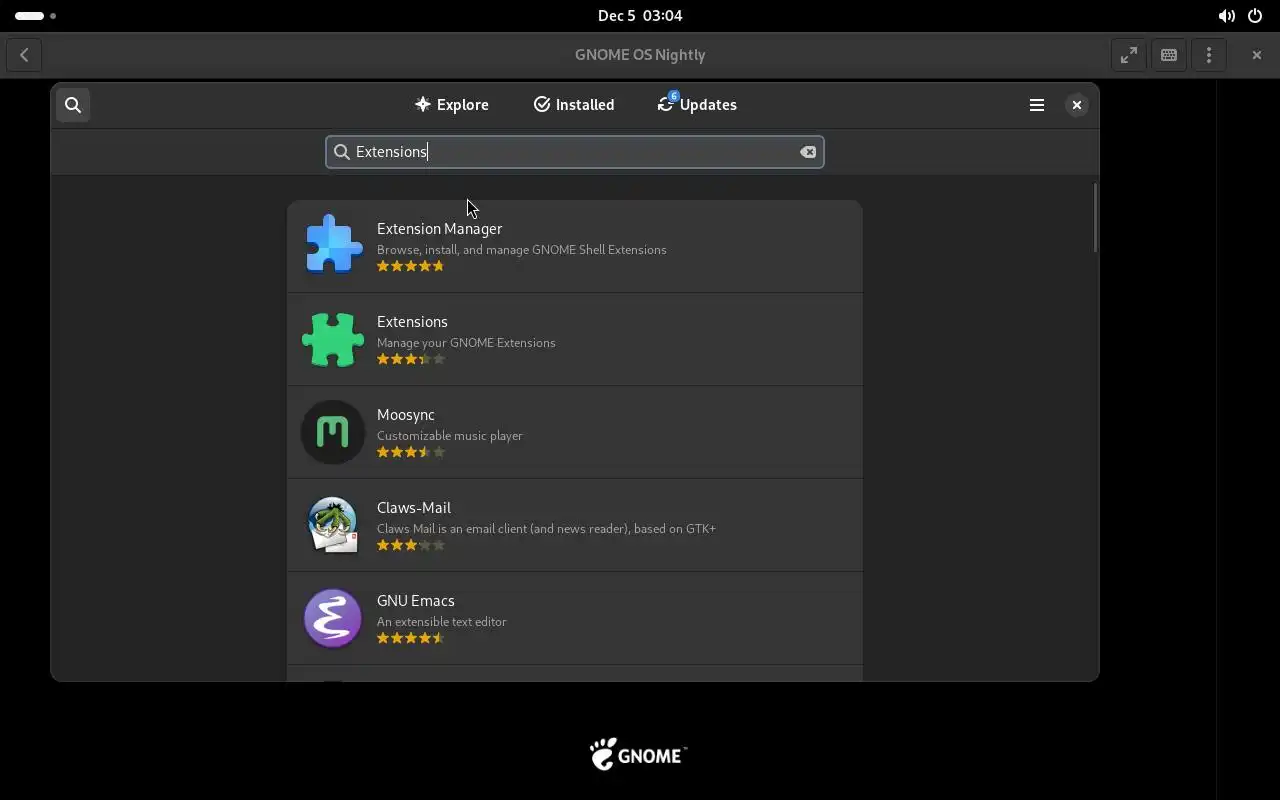Open the keyboard shortcuts menu icon
Viewport: 1280px width, 800px height.
(x=1169, y=55)
